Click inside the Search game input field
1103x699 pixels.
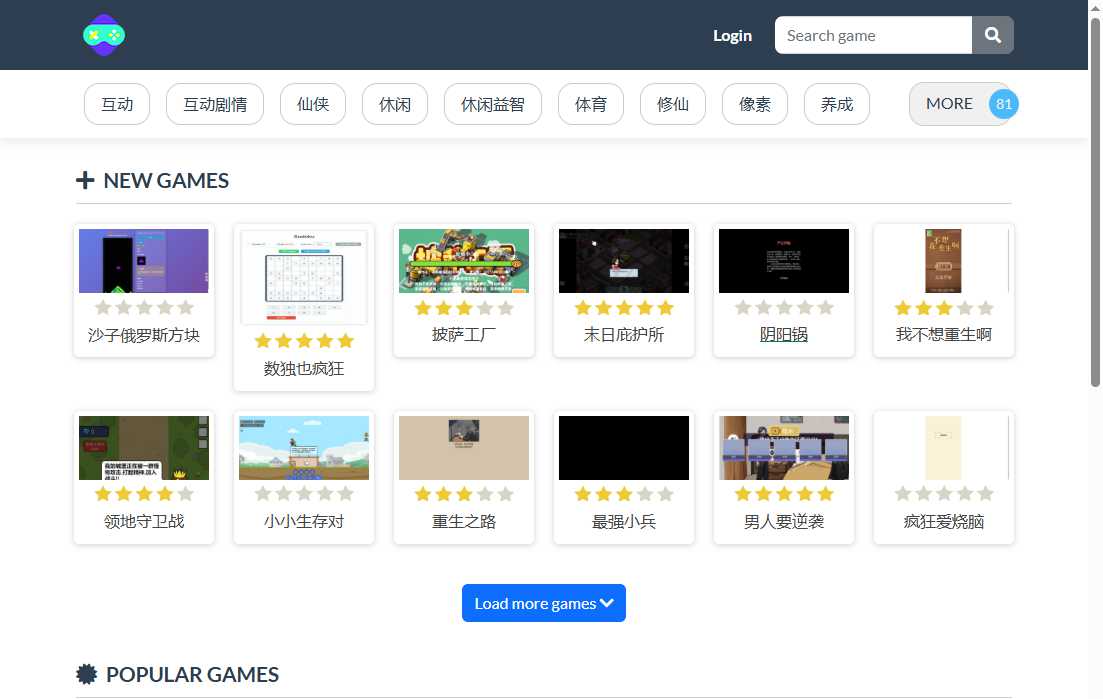(x=872, y=35)
